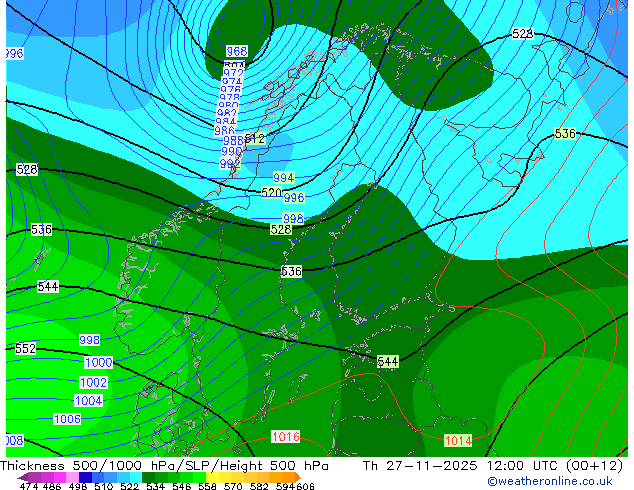This screenshot has height=490, width=634.
Task: Click the 474 legend value
Action: [x=29, y=486]
